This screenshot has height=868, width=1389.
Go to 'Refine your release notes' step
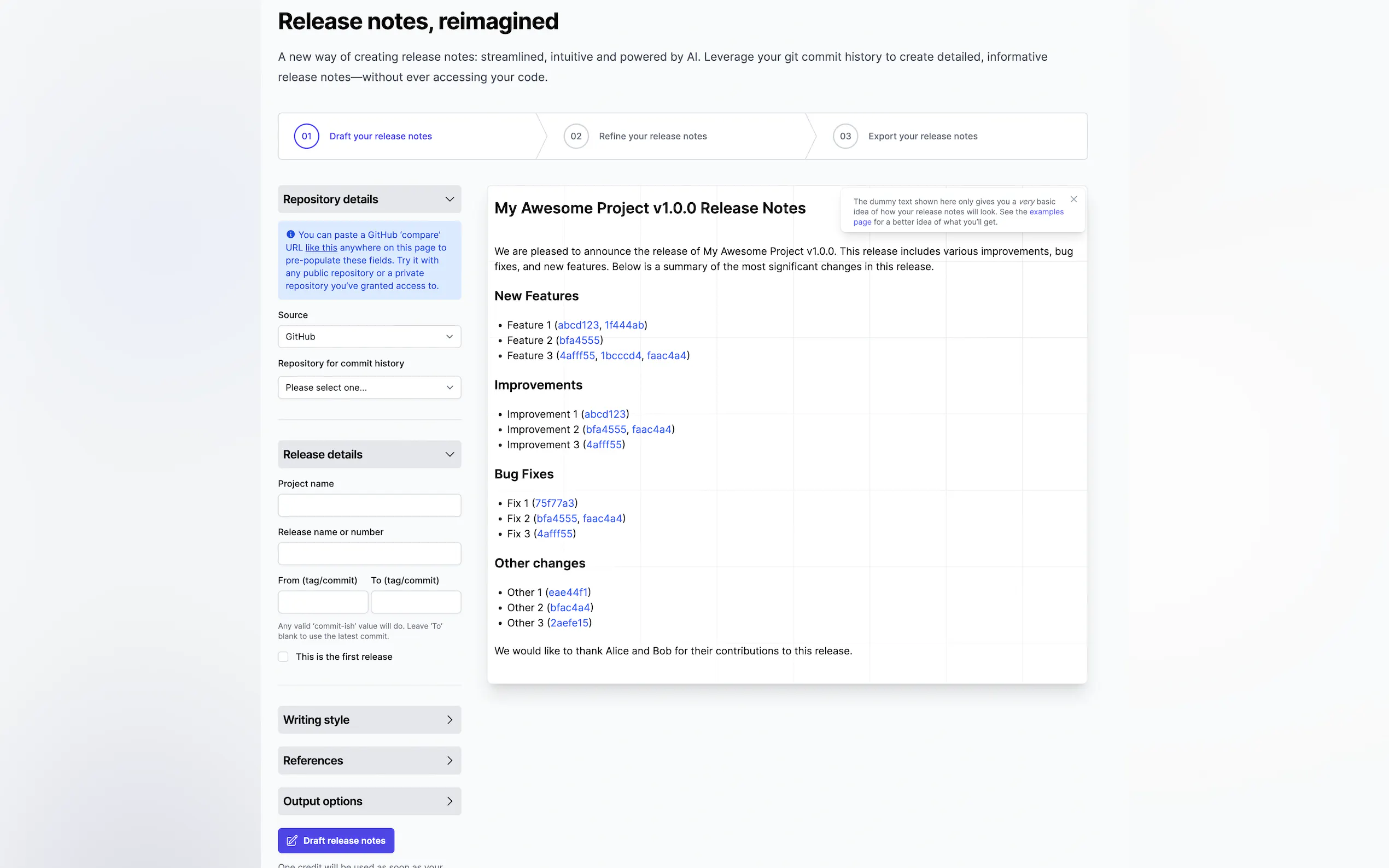(x=652, y=136)
